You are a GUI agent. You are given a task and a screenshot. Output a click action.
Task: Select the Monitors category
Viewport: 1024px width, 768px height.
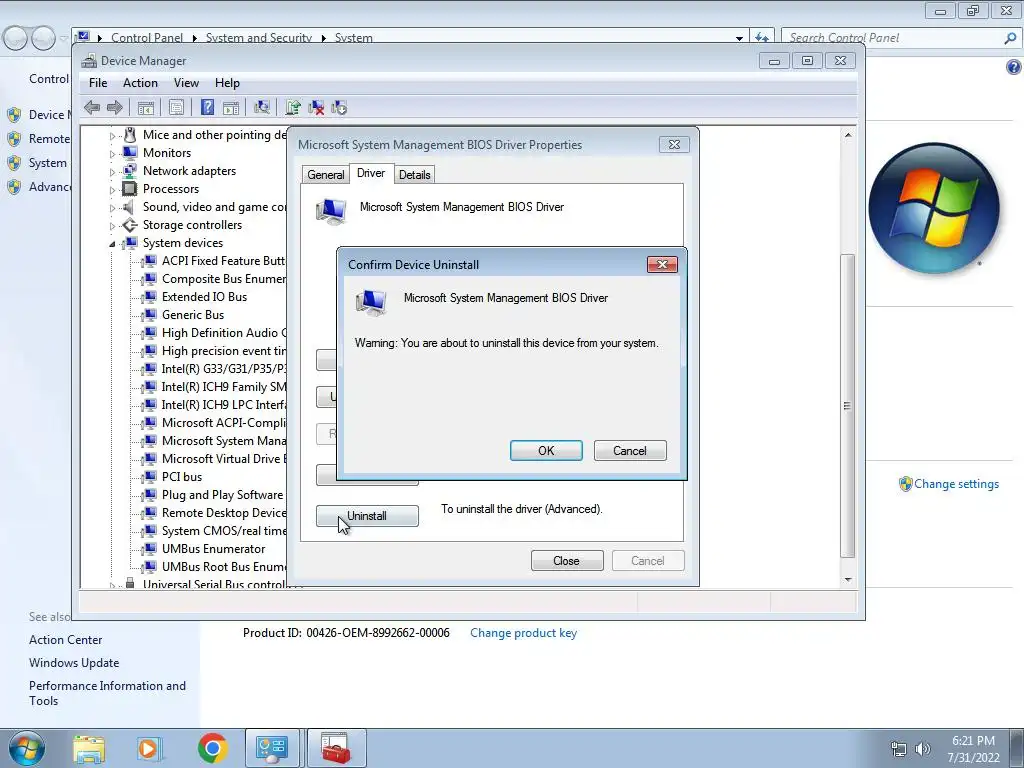point(167,153)
